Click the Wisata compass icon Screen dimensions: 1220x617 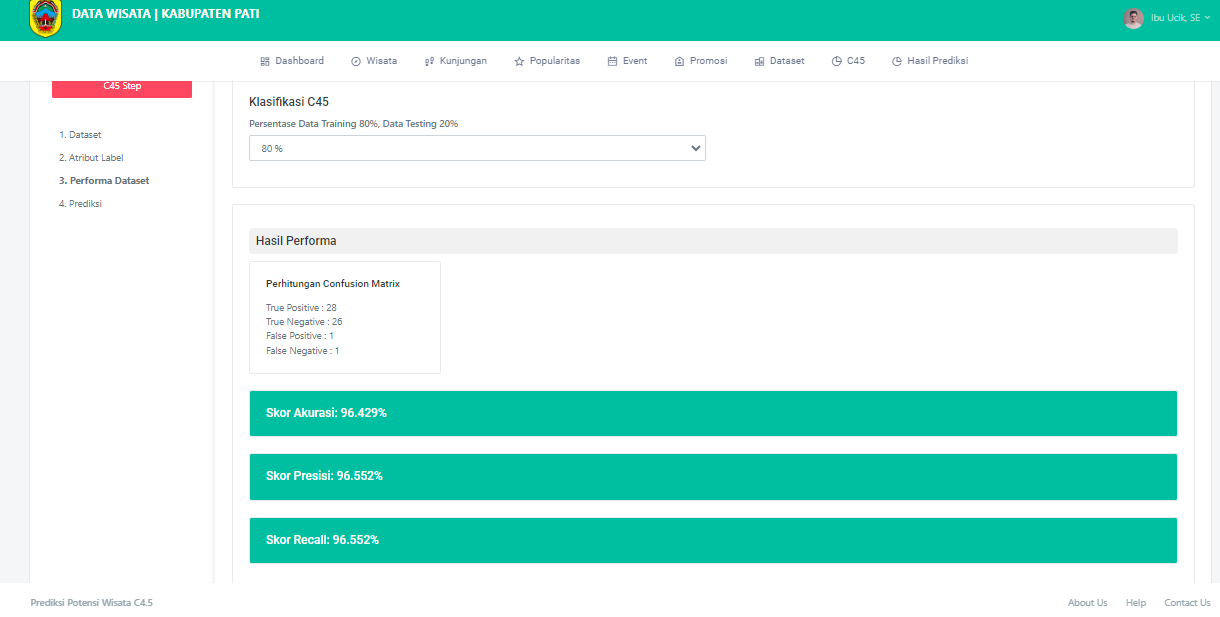356,61
